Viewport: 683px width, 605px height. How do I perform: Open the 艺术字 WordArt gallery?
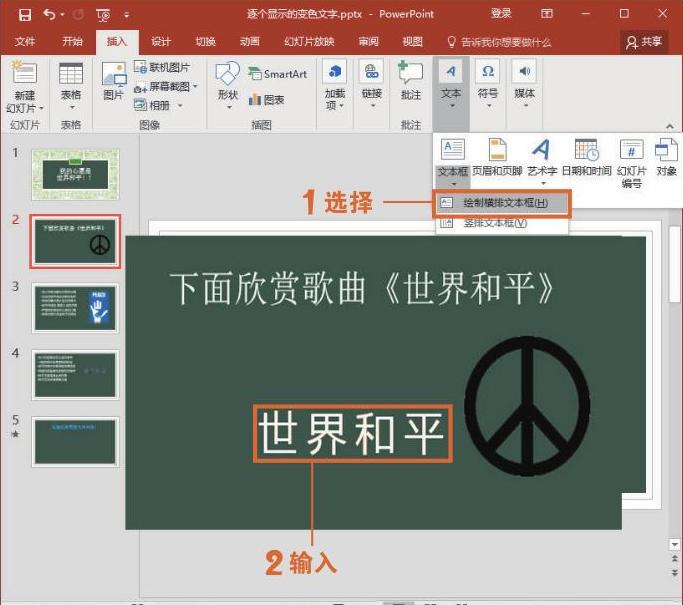tap(542, 162)
